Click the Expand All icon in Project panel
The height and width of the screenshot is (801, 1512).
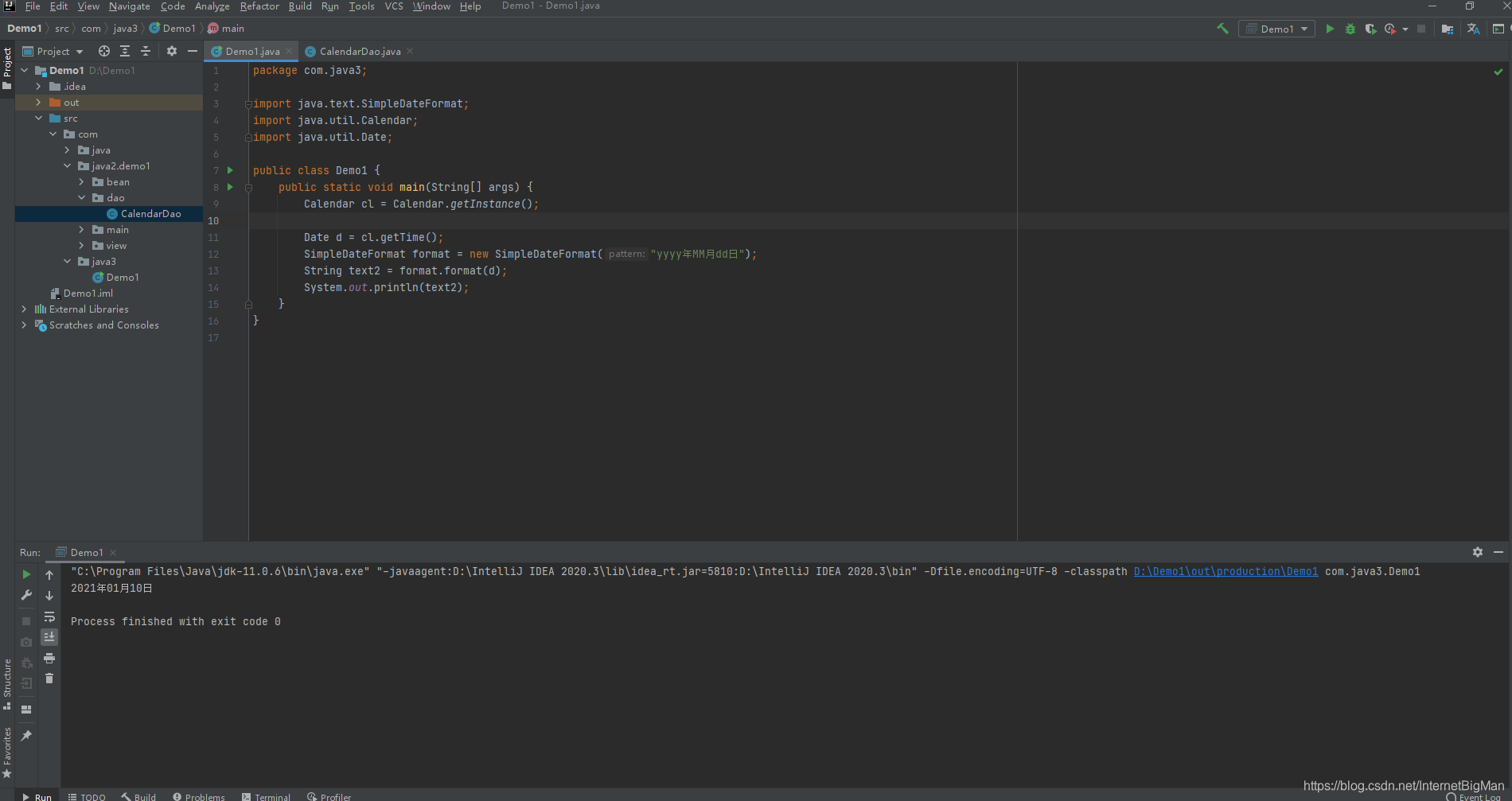125,51
